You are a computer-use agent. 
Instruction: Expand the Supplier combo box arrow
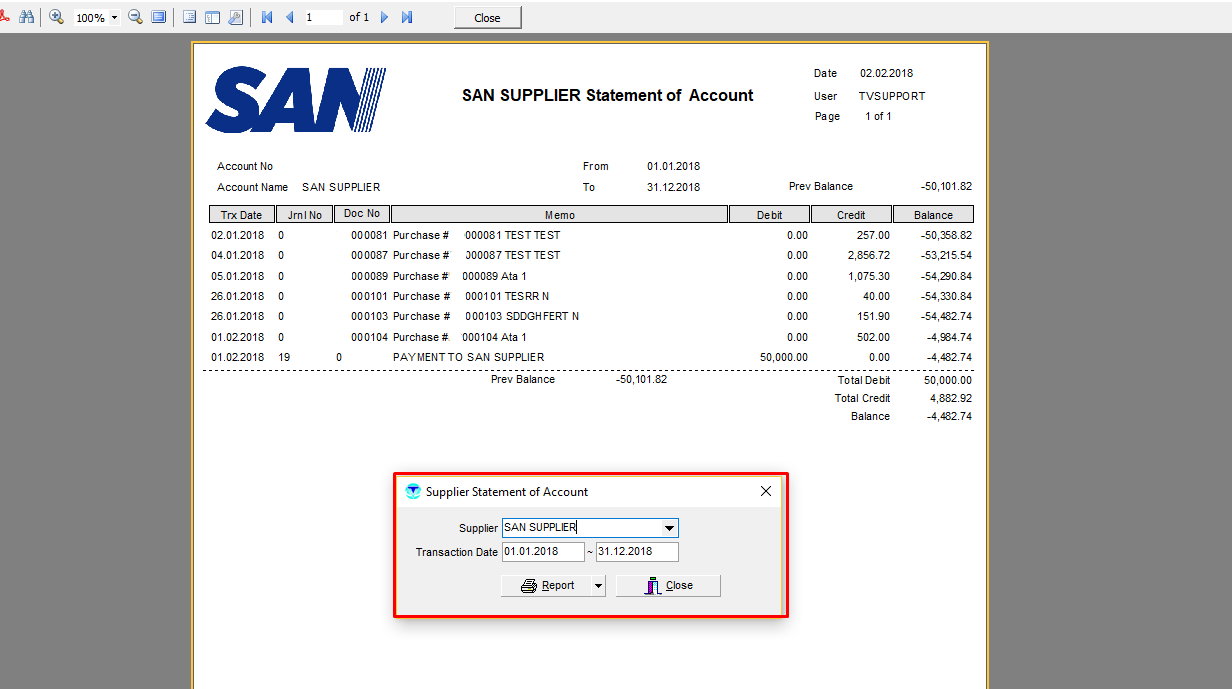click(669, 528)
